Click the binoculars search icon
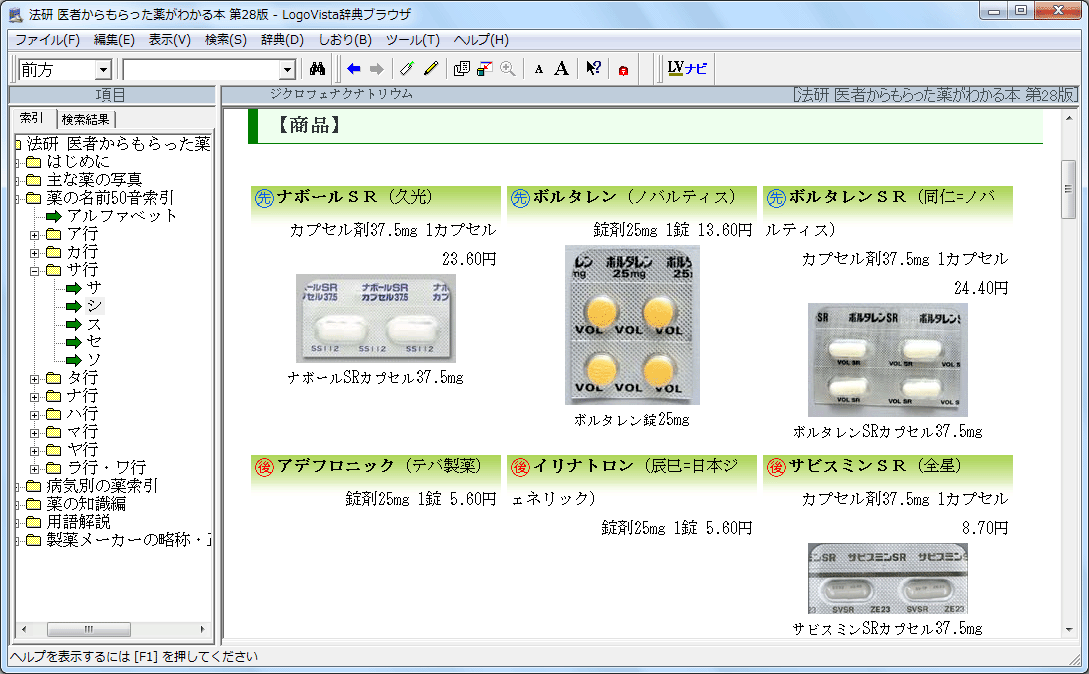The image size is (1089, 674). click(318, 69)
